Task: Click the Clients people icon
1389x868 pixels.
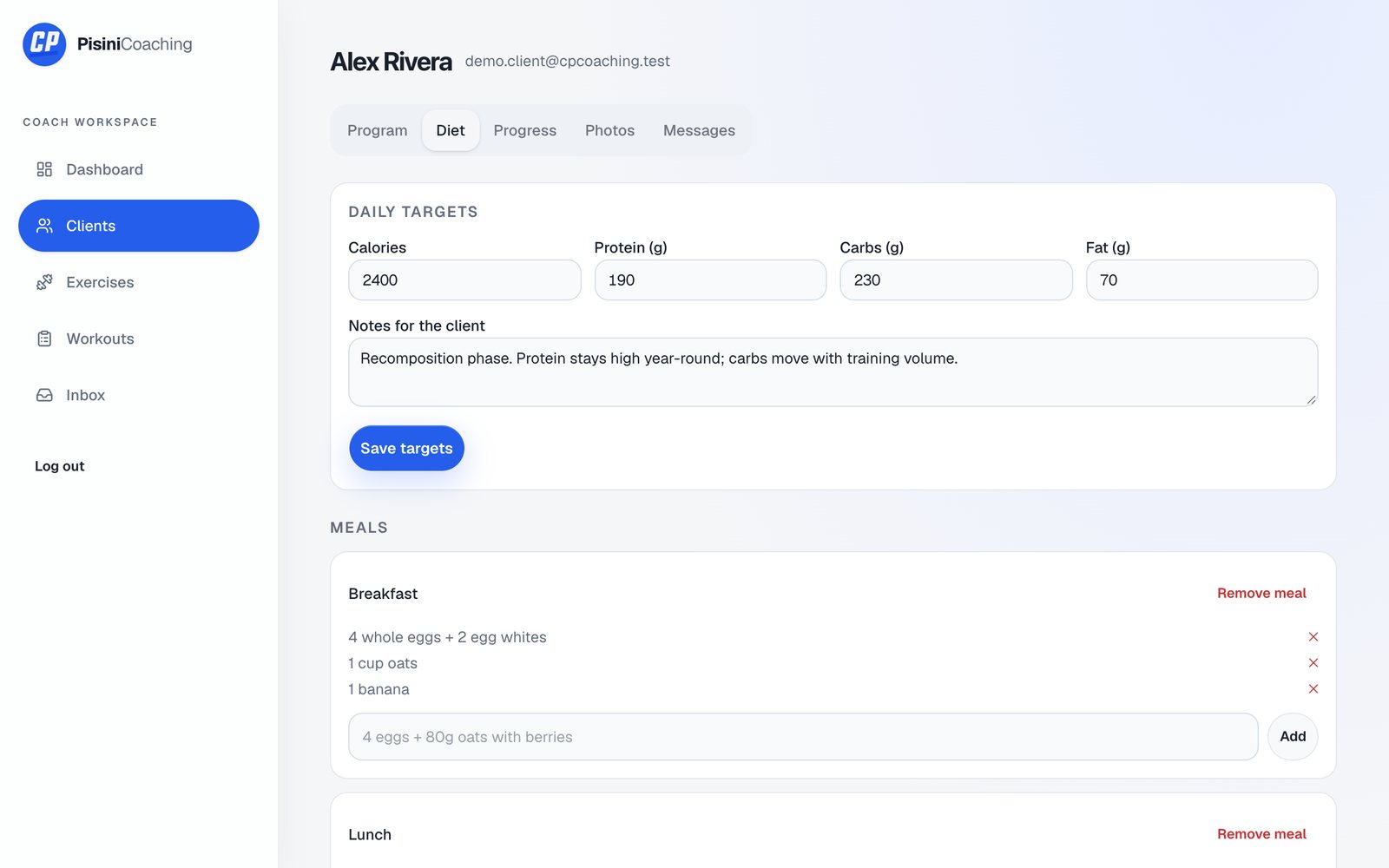Action: (x=44, y=226)
